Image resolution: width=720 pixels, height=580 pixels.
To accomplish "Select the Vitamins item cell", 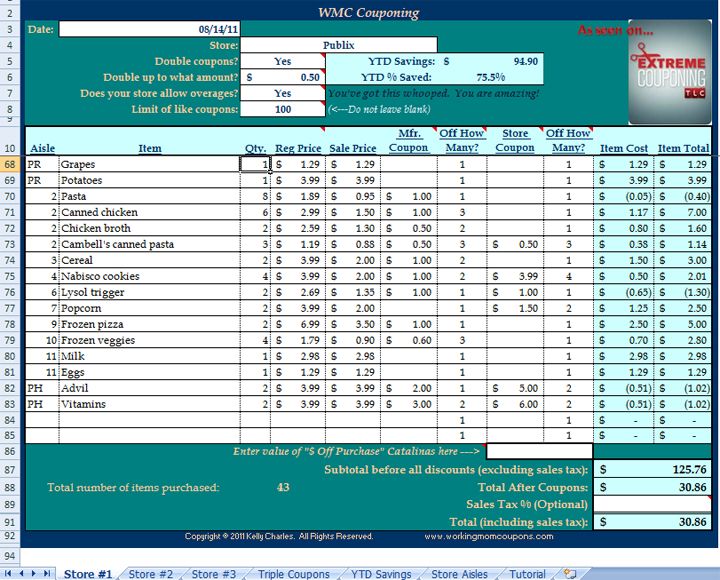I will [x=150, y=404].
